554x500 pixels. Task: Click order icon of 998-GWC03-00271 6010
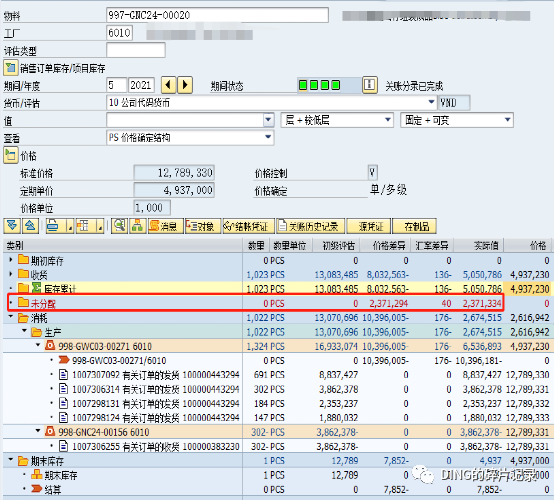tap(50, 345)
